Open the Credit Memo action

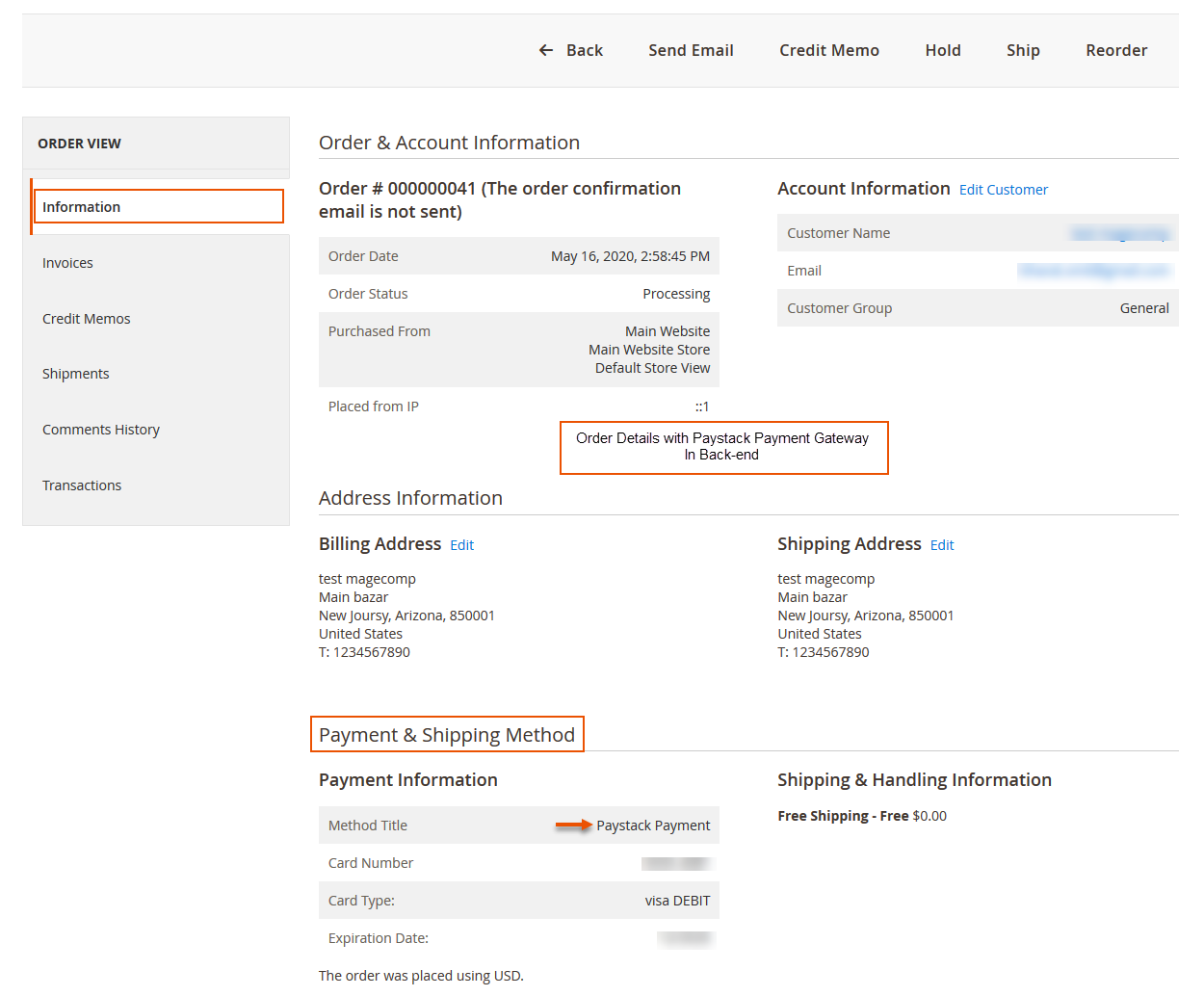(828, 49)
